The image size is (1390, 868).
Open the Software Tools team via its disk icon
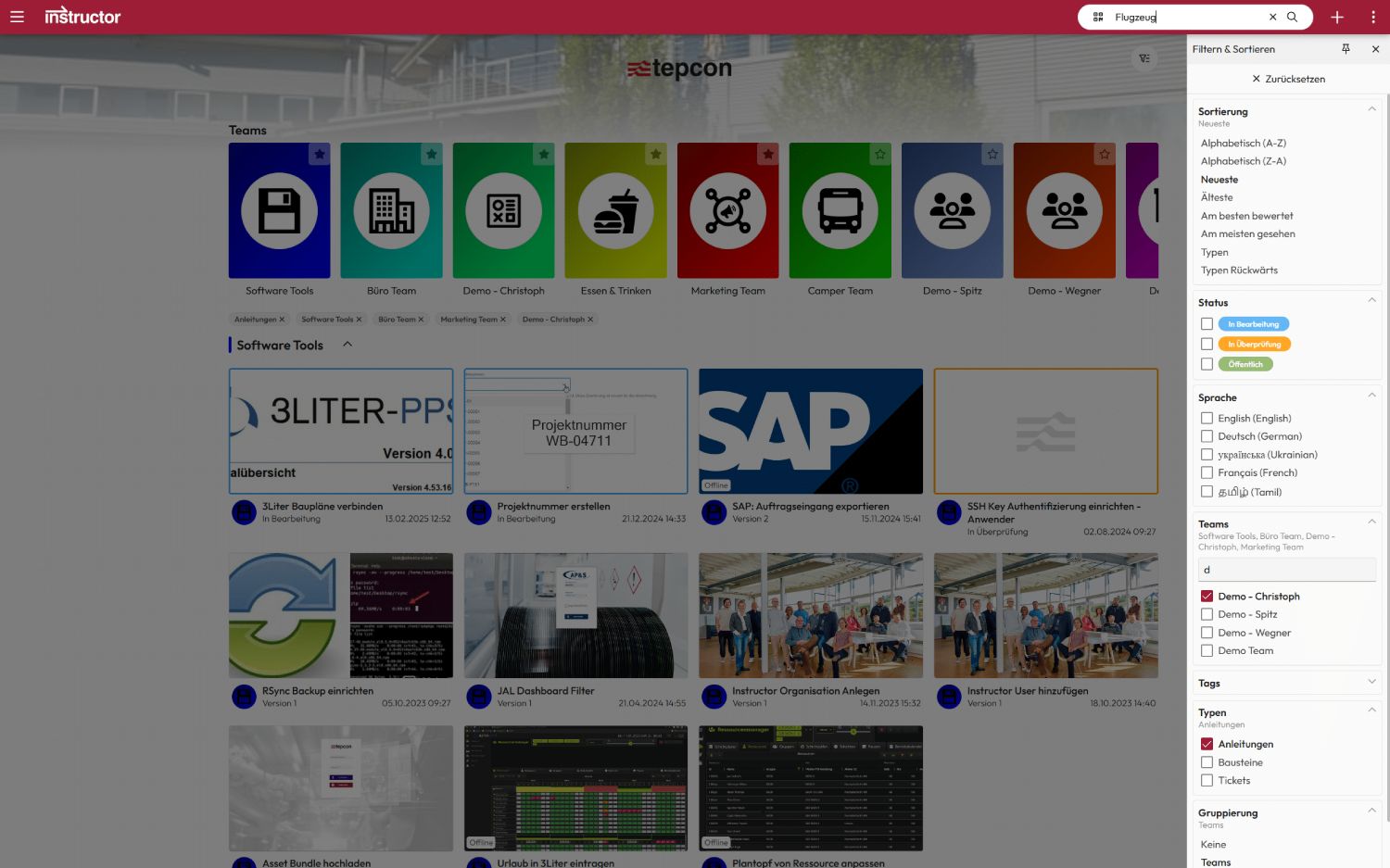coord(279,210)
